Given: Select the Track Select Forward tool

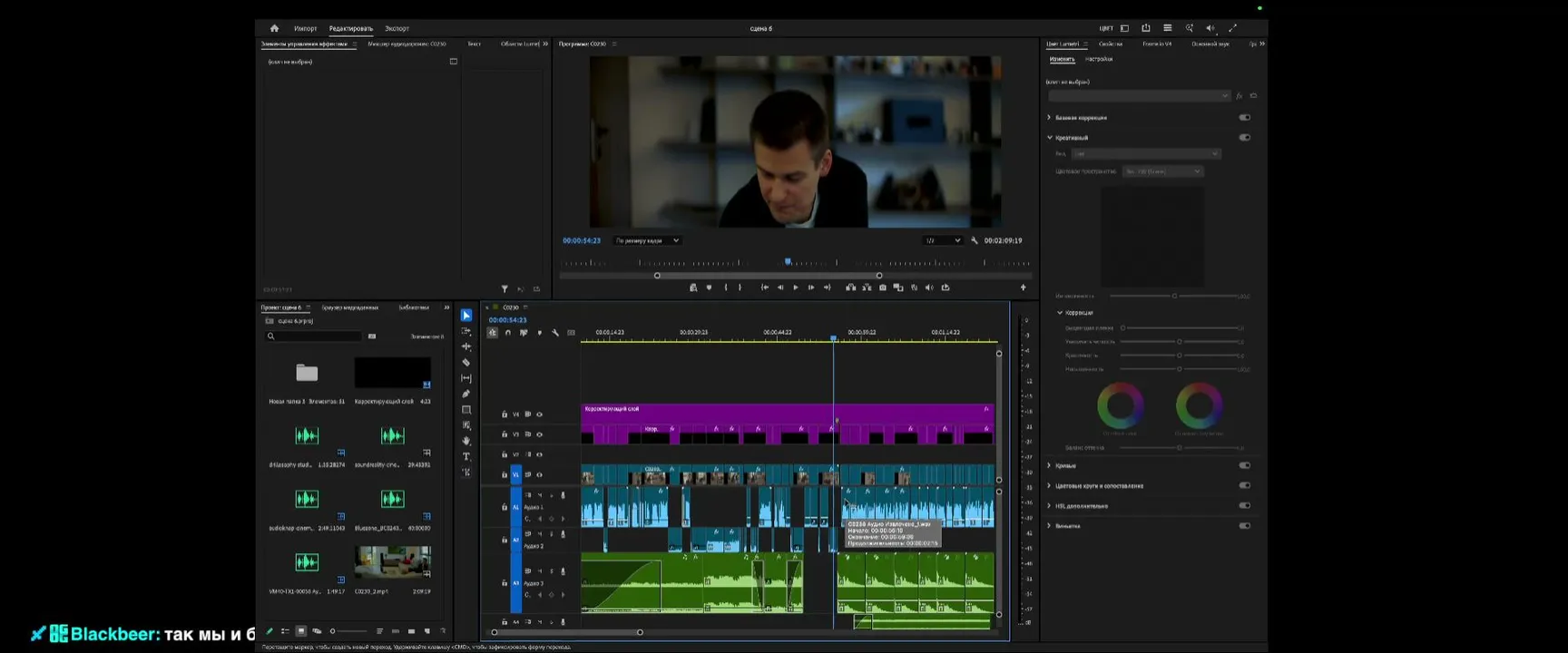Looking at the screenshot, I should [466, 331].
